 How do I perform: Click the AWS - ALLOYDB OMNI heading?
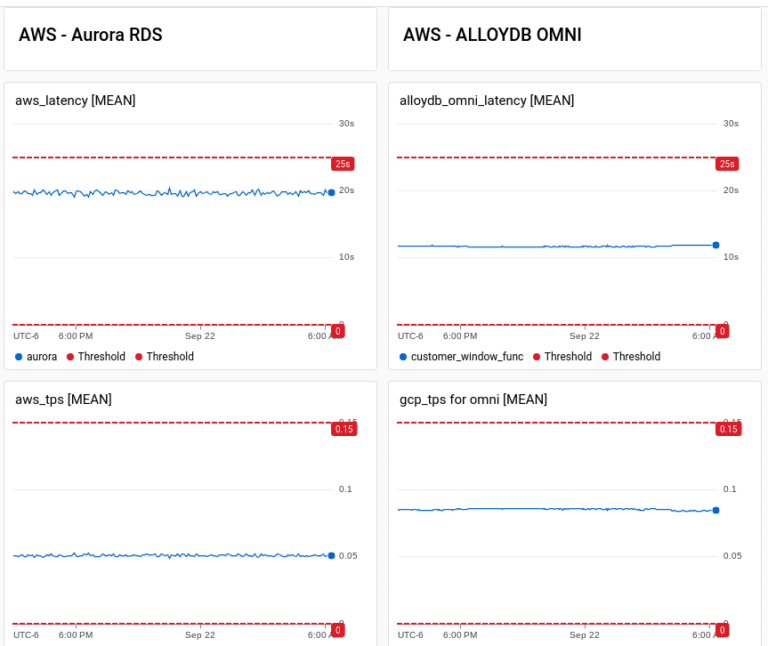[x=492, y=35]
